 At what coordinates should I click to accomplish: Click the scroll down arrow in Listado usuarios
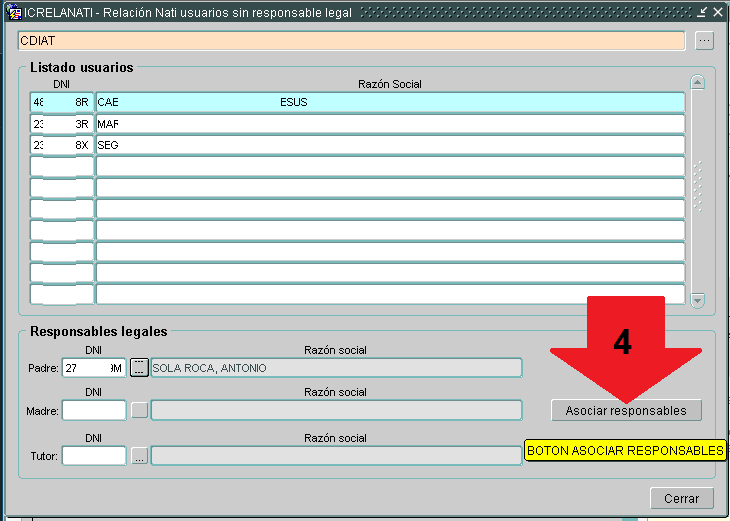(x=698, y=300)
